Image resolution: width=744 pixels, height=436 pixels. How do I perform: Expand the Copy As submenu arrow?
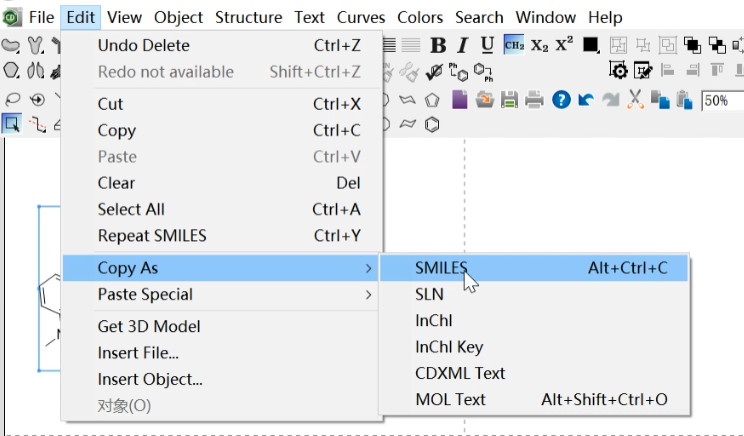(x=369, y=269)
